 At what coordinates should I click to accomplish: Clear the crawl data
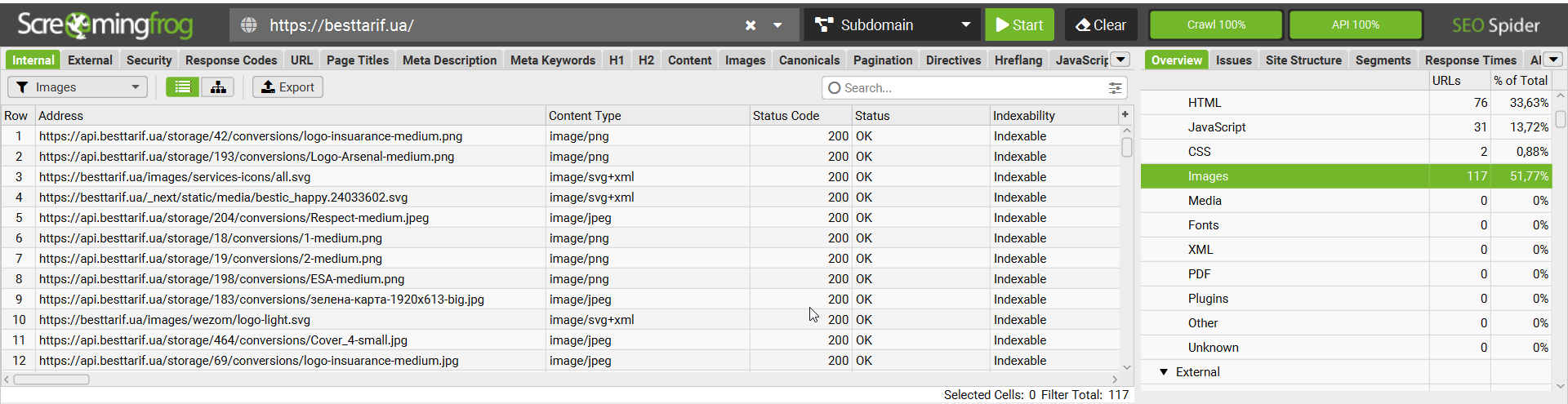[x=1101, y=24]
